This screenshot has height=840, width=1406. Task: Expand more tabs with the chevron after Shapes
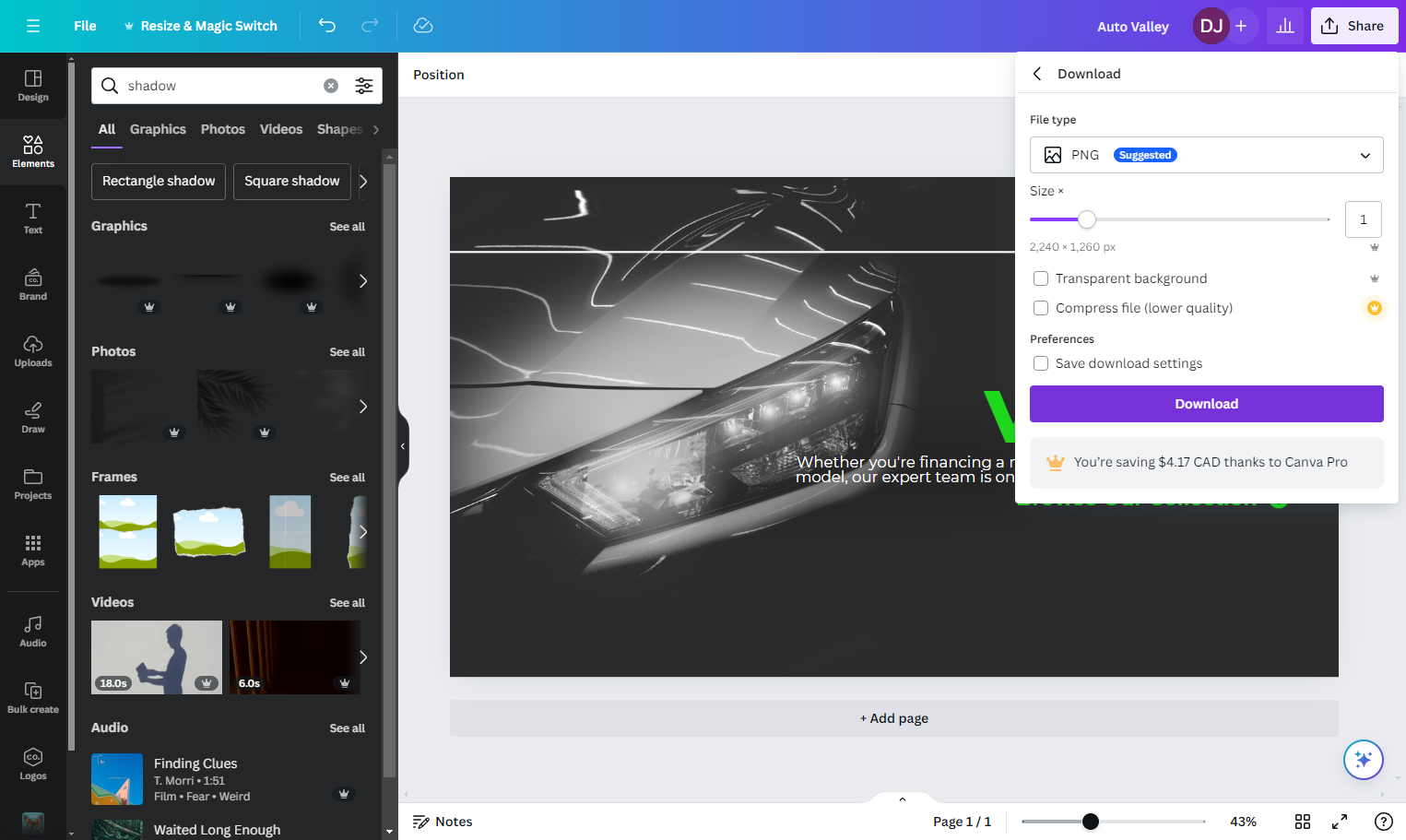point(376,130)
